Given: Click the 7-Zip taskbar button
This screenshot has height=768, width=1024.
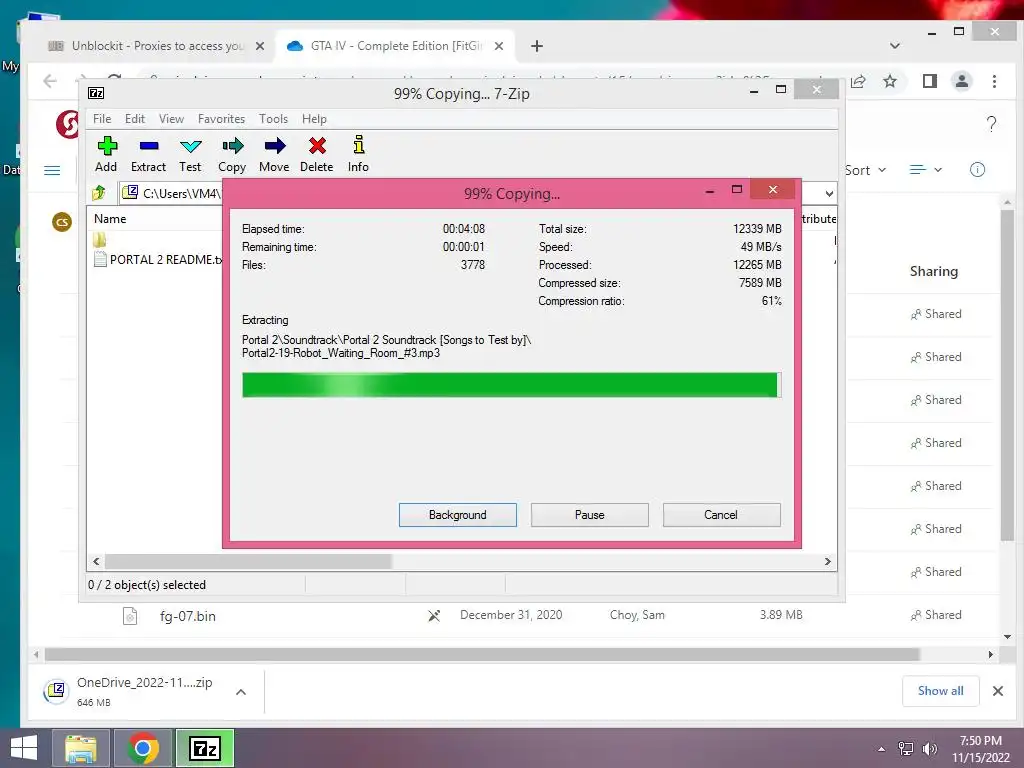Looking at the screenshot, I should [x=204, y=748].
